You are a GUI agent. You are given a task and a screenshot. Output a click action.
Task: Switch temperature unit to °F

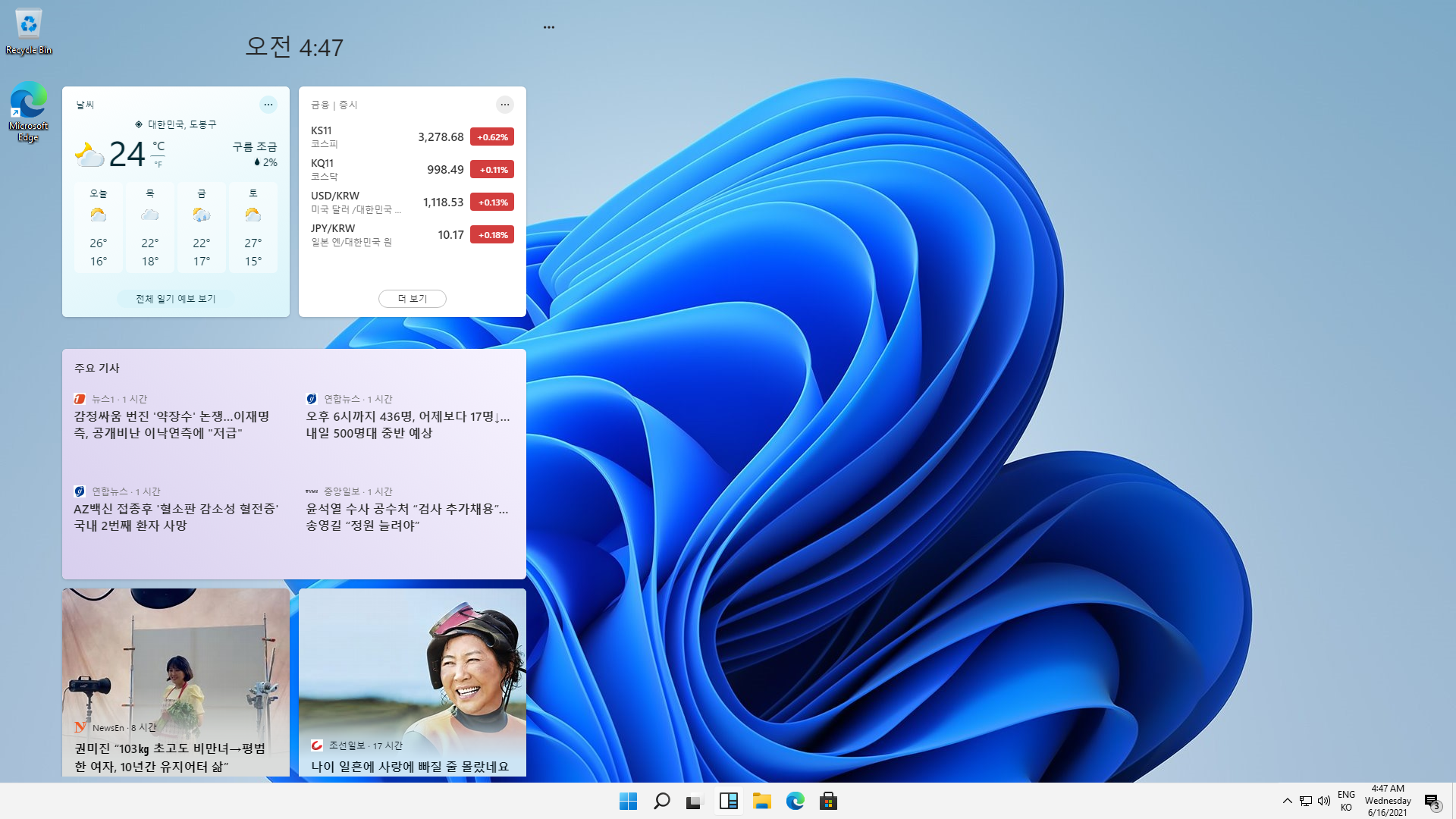(x=158, y=165)
